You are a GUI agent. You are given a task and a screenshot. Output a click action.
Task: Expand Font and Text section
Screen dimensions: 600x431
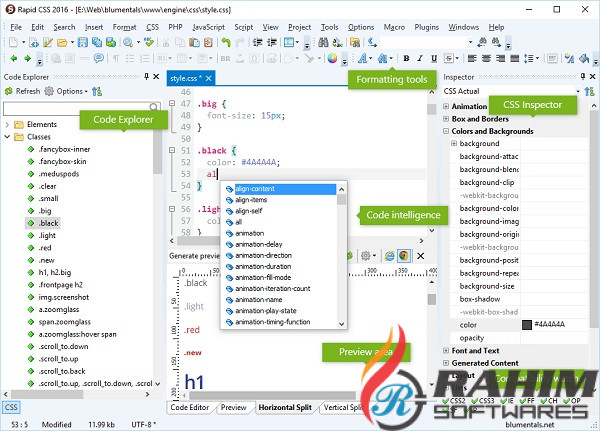(446, 350)
